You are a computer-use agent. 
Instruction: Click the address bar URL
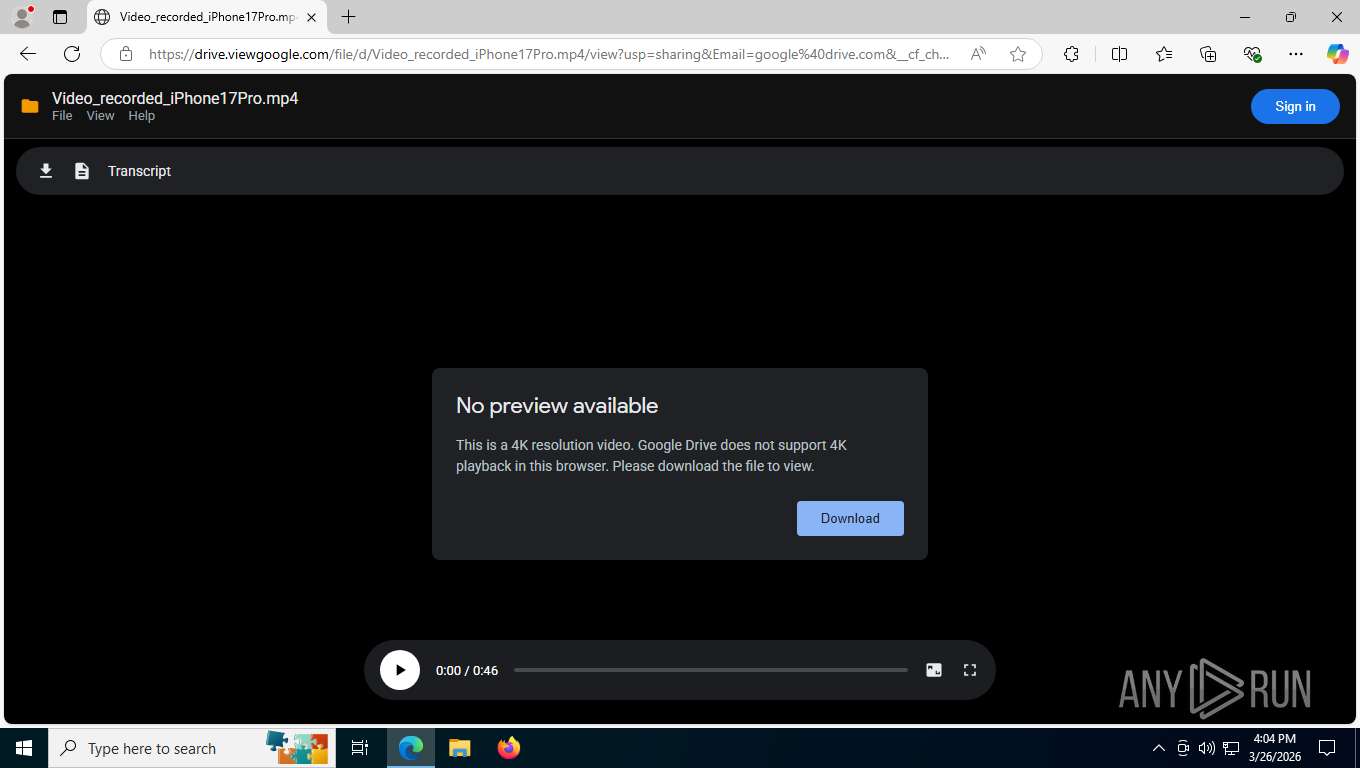(x=549, y=54)
